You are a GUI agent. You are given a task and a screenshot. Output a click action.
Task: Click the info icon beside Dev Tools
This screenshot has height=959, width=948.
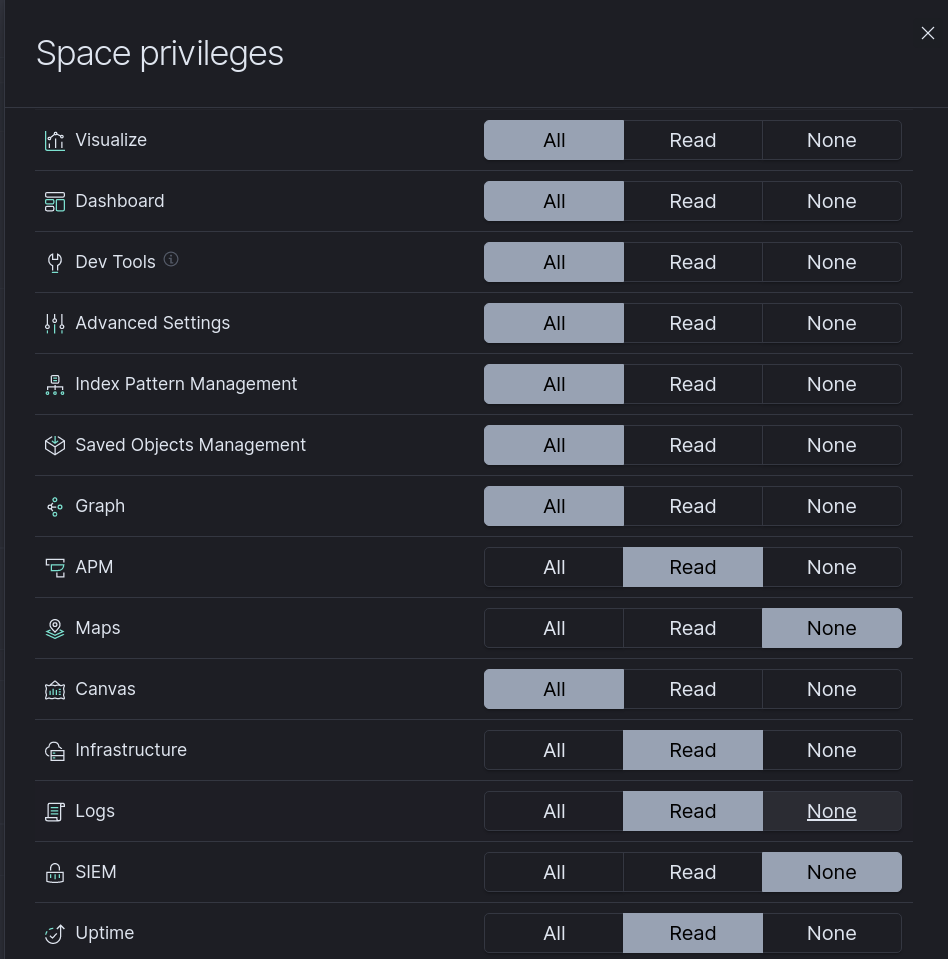coord(171,259)
